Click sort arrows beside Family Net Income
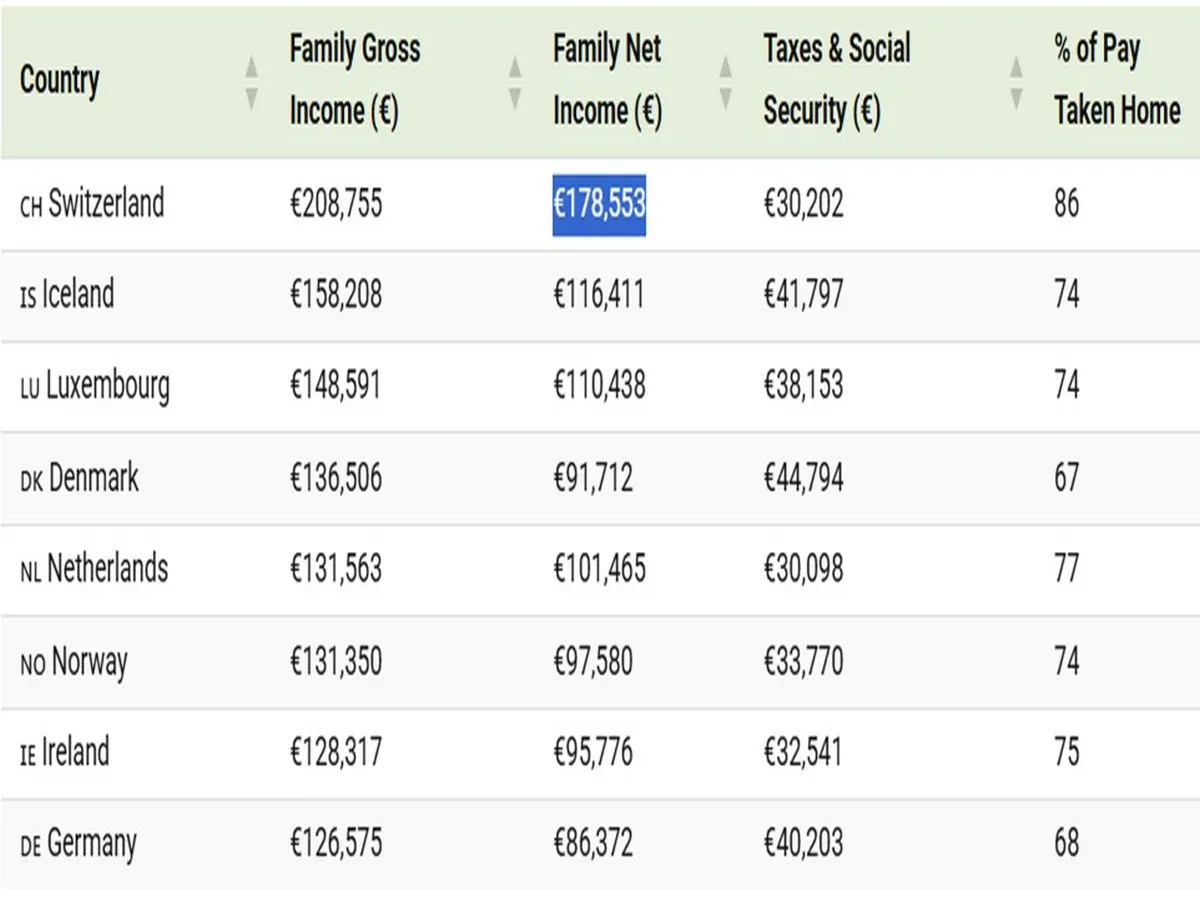This screenshot has width=1200, height=900. [x=726, y=81]
